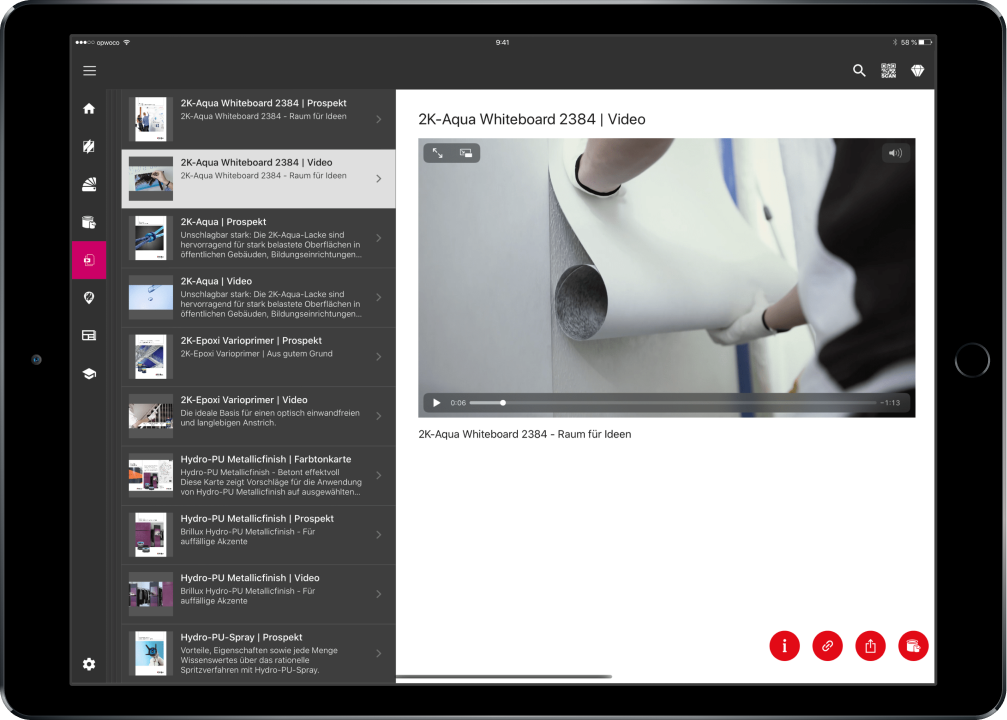The height and width of the screenshot is (720, 1007).
Task: Tap the red link button
Action: pos(827,645)
